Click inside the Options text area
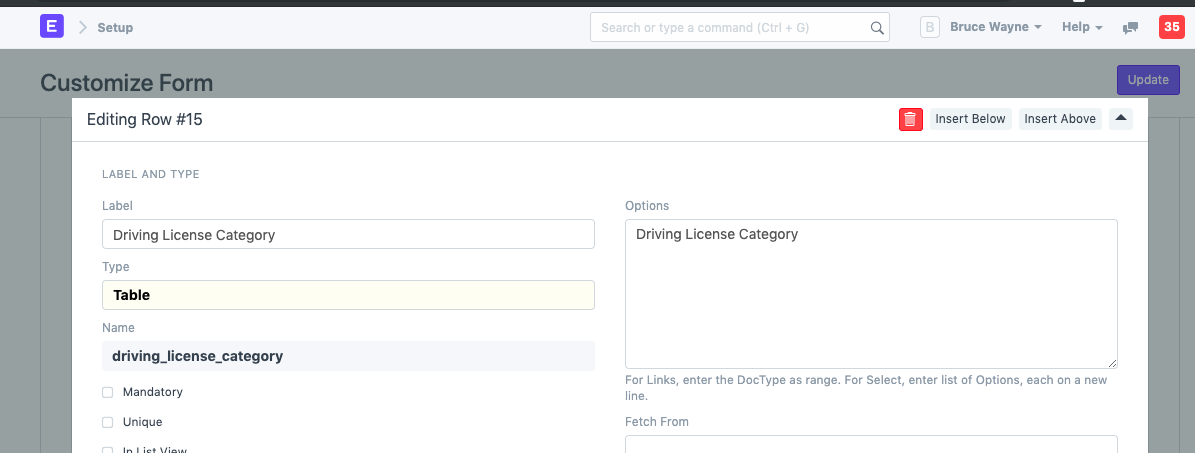This screenshot has width=1195, height=453. (870, 294)
